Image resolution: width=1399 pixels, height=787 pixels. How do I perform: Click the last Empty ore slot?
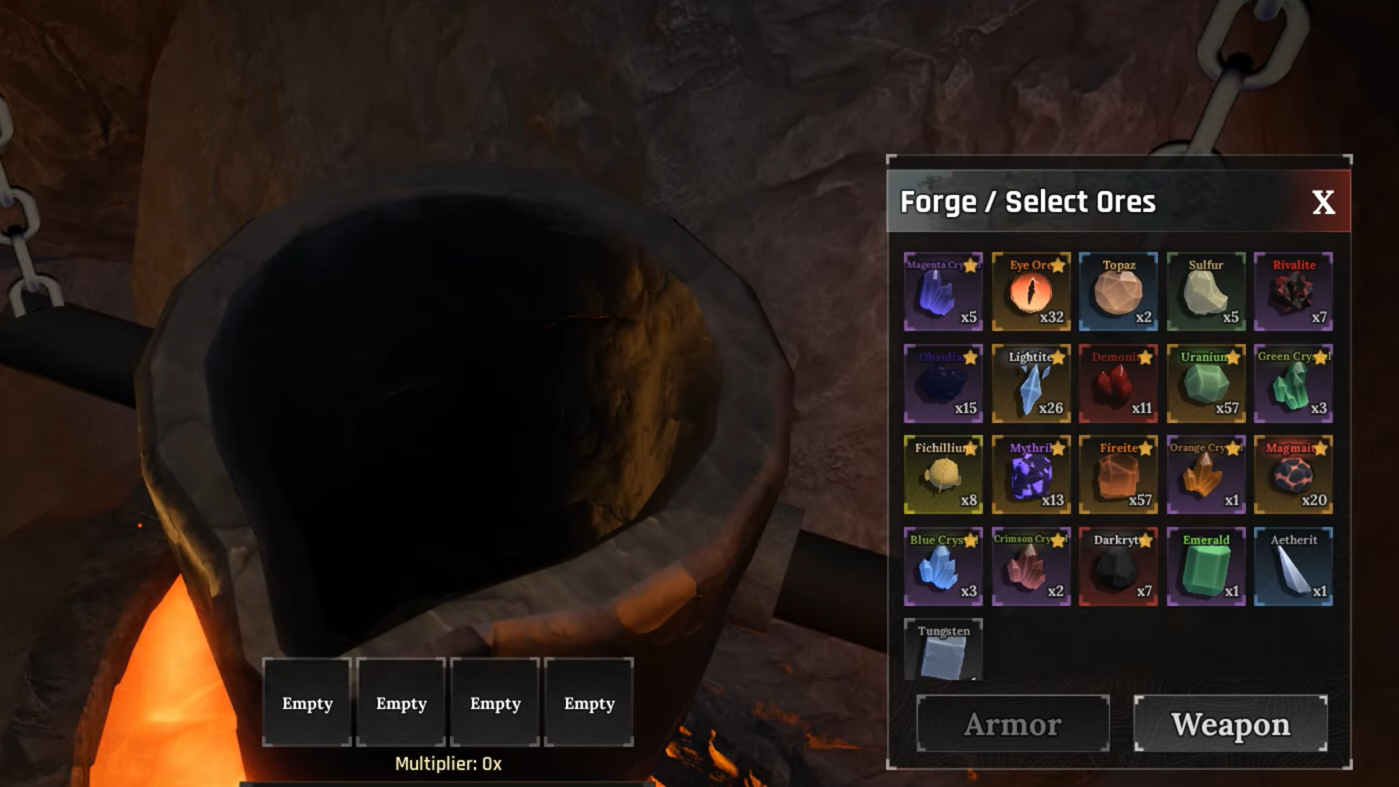(x=589, y=702)
